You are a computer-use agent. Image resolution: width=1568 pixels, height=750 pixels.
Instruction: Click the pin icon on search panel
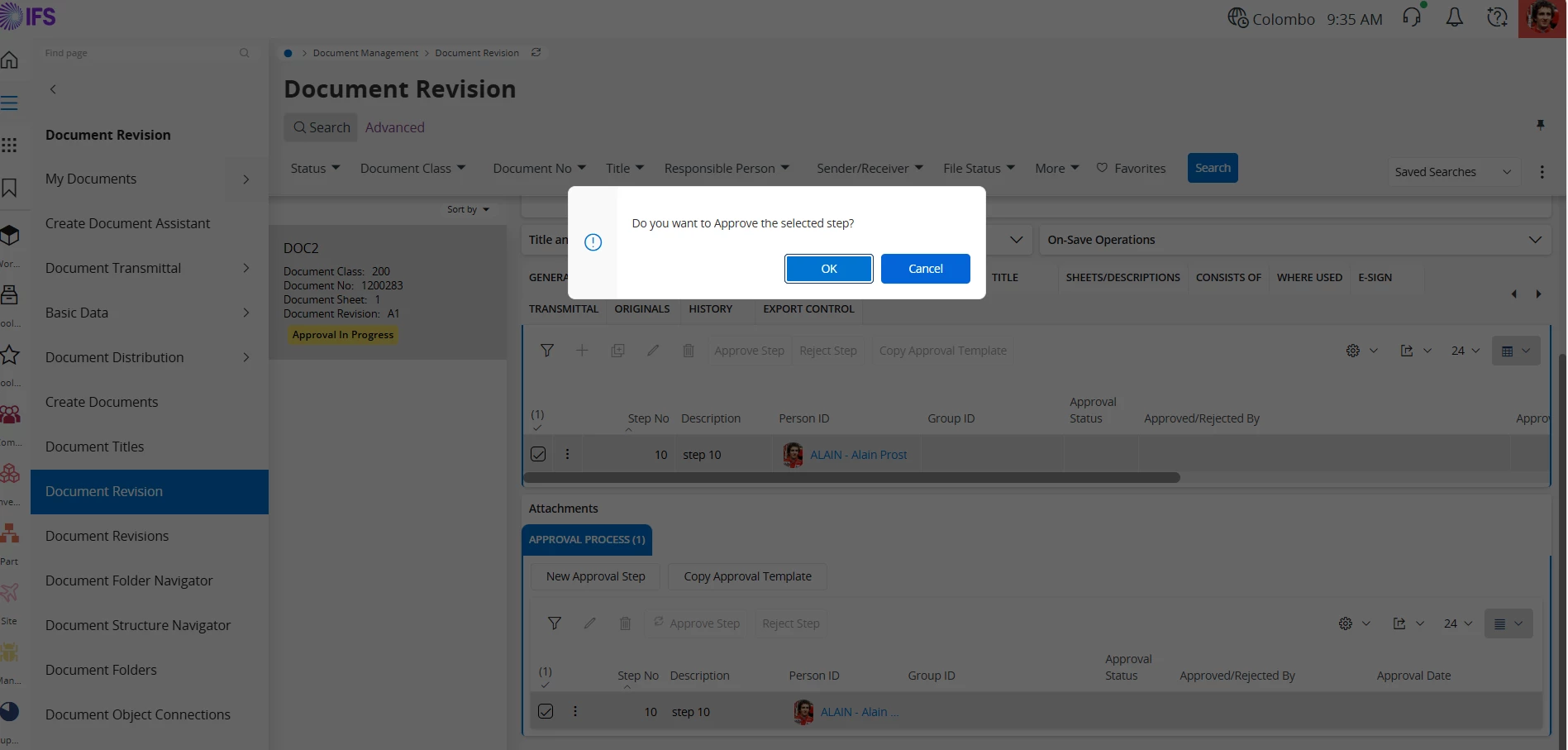coord(1540,125)
